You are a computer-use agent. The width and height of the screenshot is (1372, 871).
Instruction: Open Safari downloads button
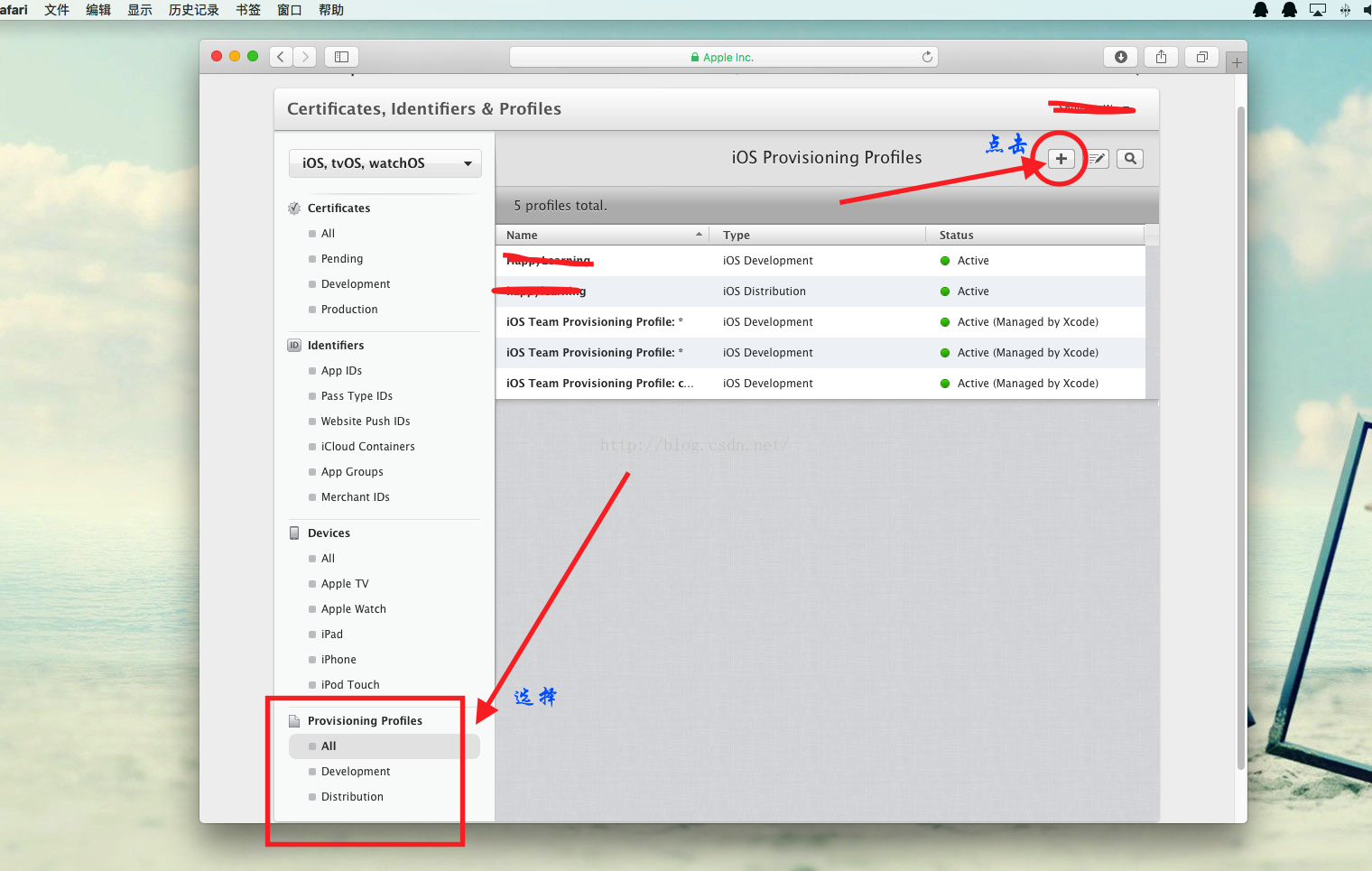[x=1121, y=57]
